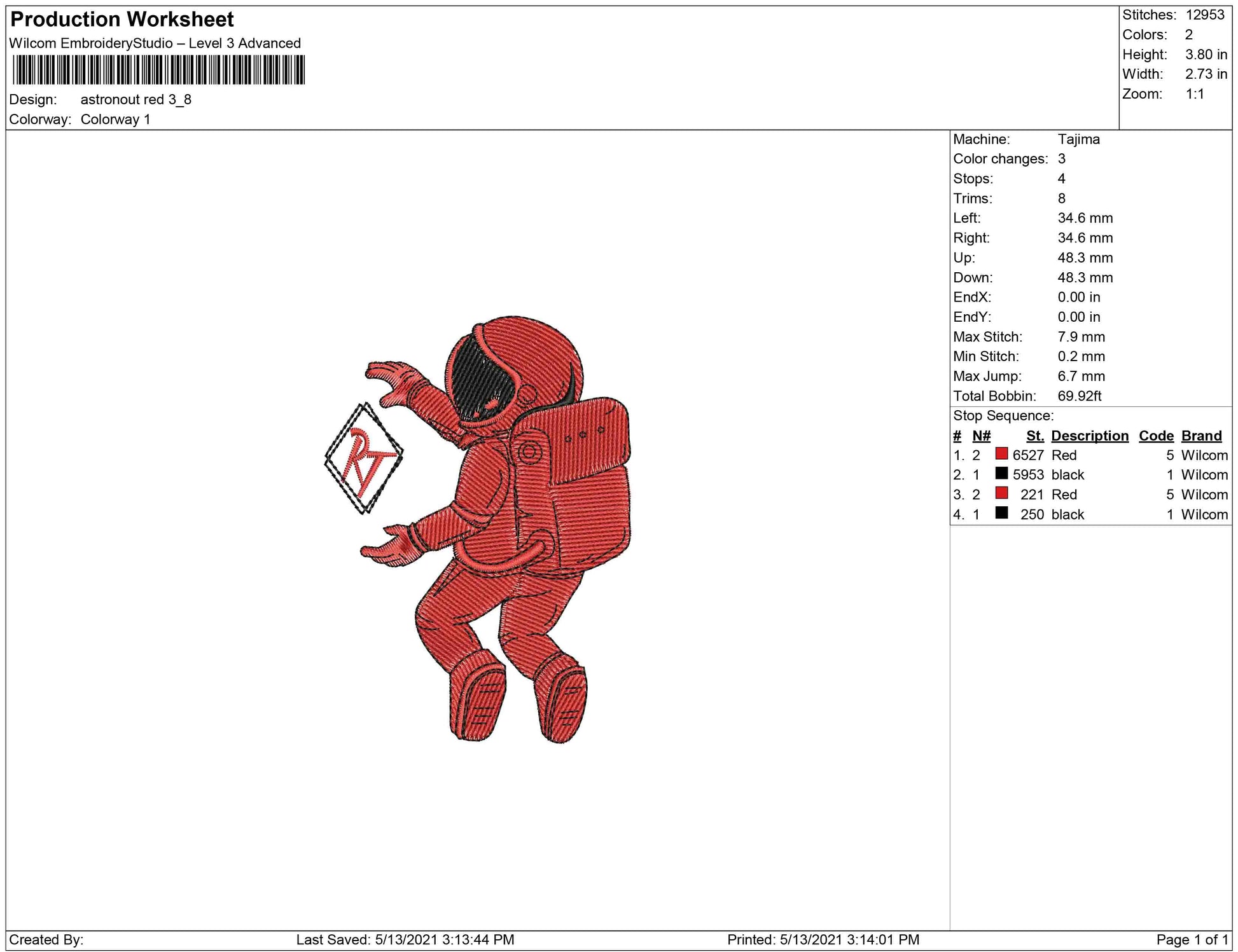Screen dimensions: 1238x952
Task: Click the black swatch in stop sequence row 4
Action: [x=1001, y=513]
